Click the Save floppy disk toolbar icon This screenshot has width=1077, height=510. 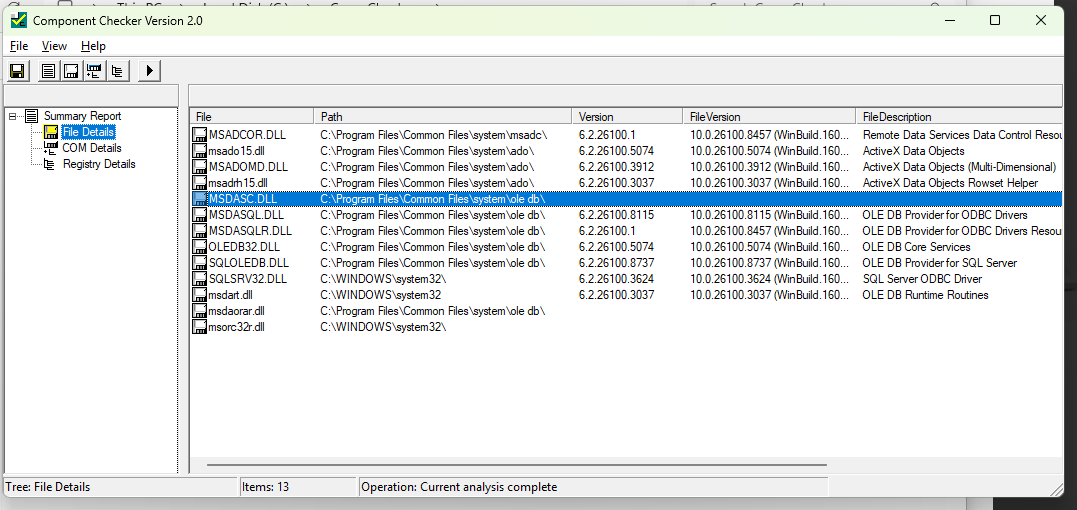click(17, 70)
